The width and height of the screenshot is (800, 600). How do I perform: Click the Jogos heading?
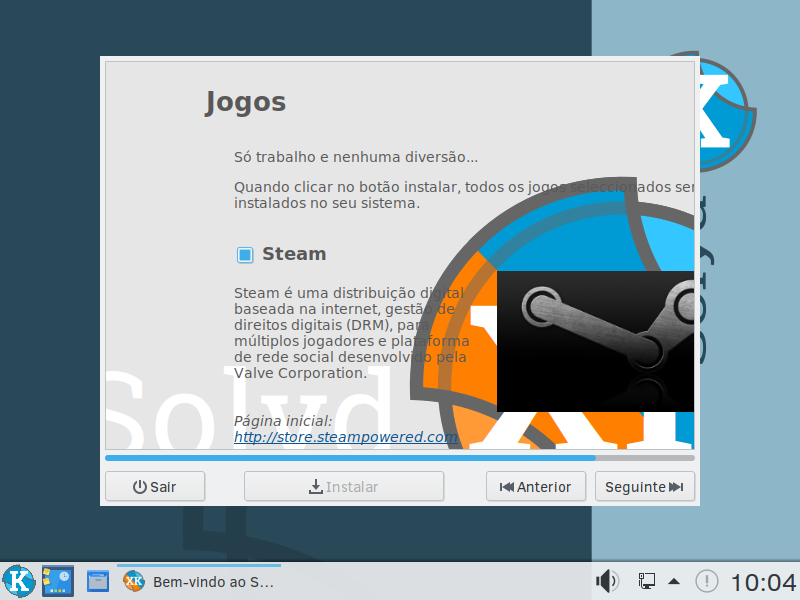click(x=245, y=103)
